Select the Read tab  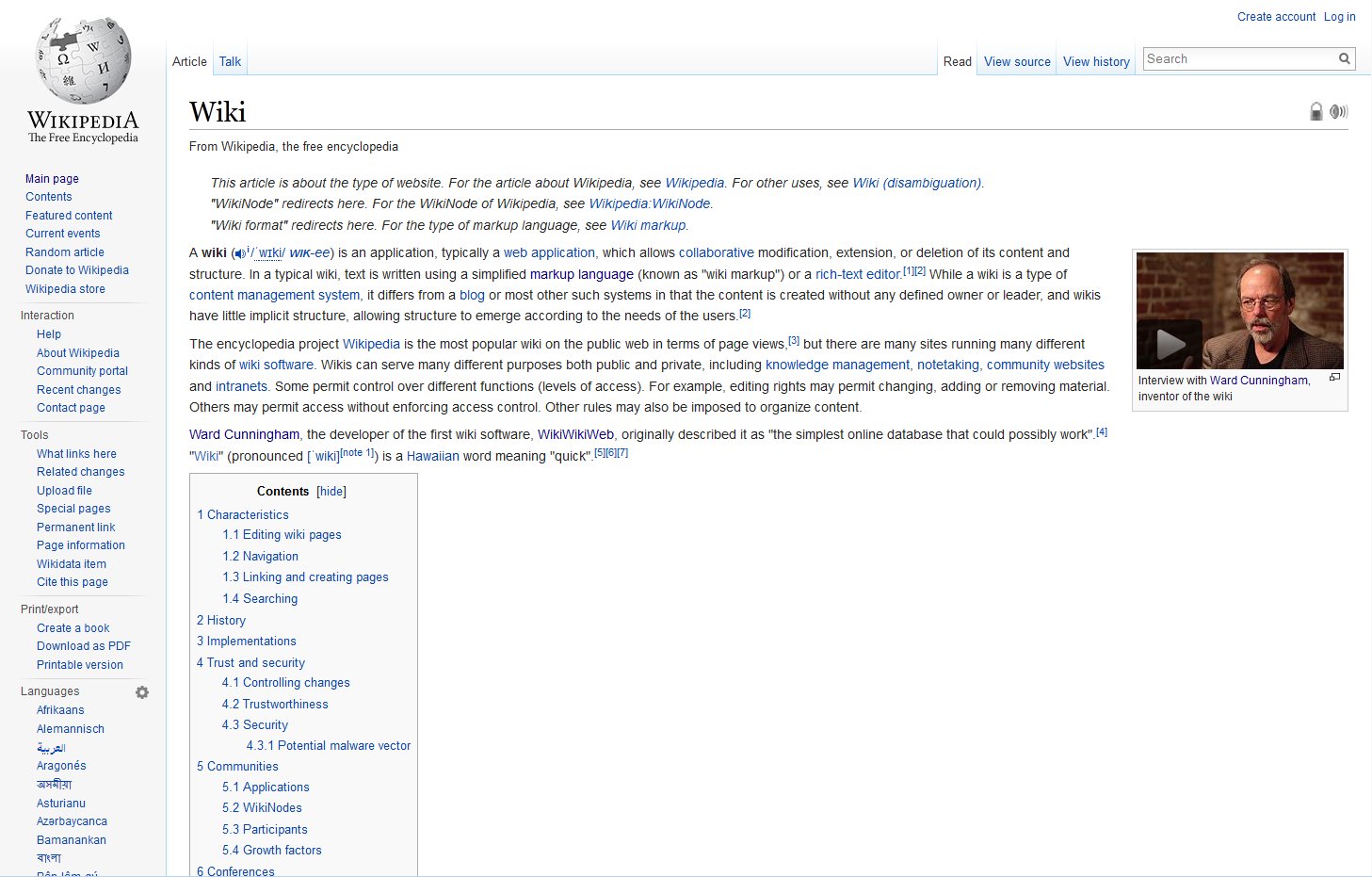(958, 61)
